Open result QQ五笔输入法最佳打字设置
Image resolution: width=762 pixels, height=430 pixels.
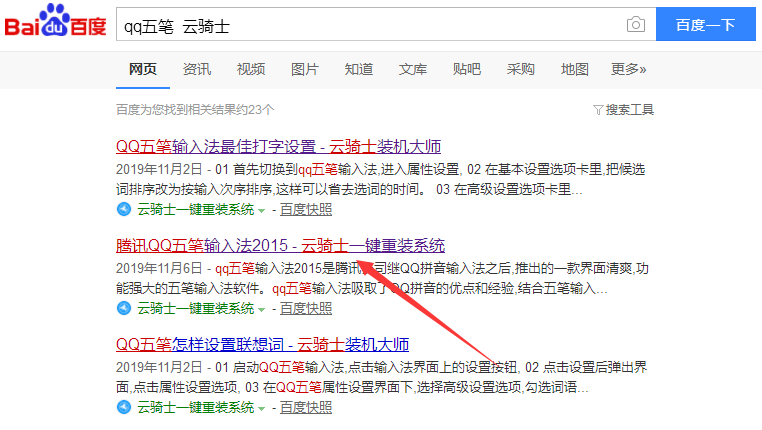(278, 146)
